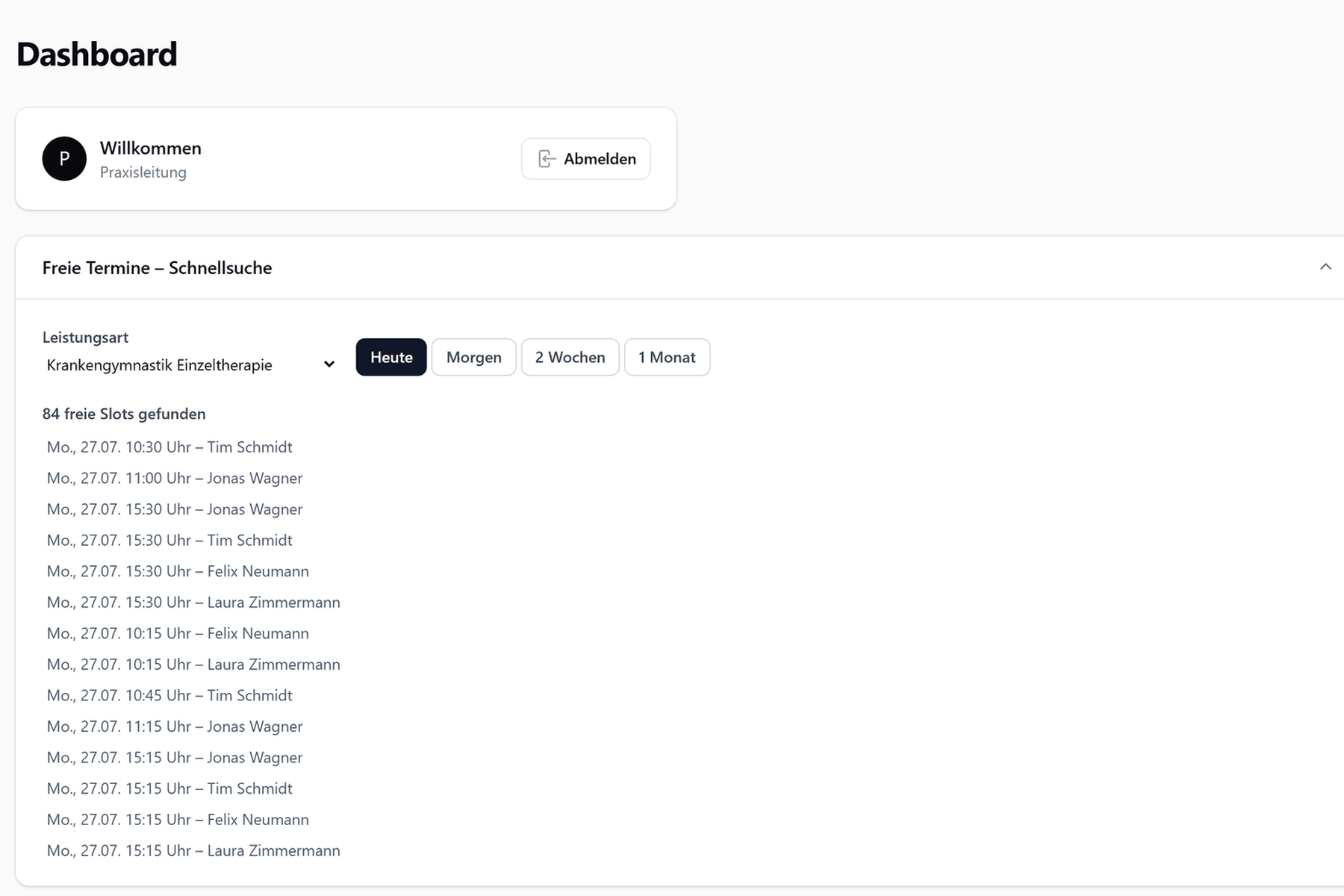
Task: Open the Leistungsart dropdown
Action: click(x=190, y=364)
